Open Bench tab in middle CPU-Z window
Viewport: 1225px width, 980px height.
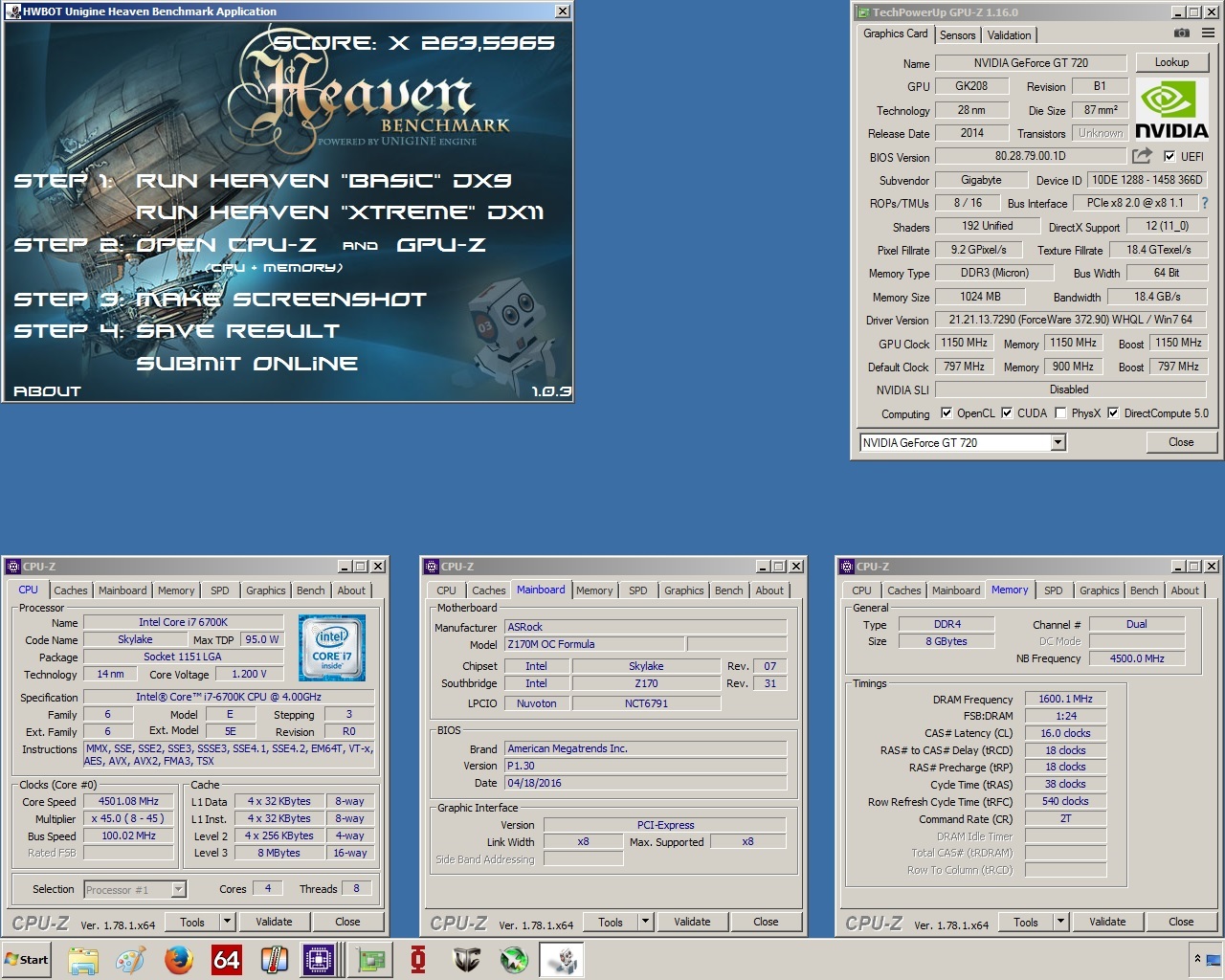coord(728,590)
